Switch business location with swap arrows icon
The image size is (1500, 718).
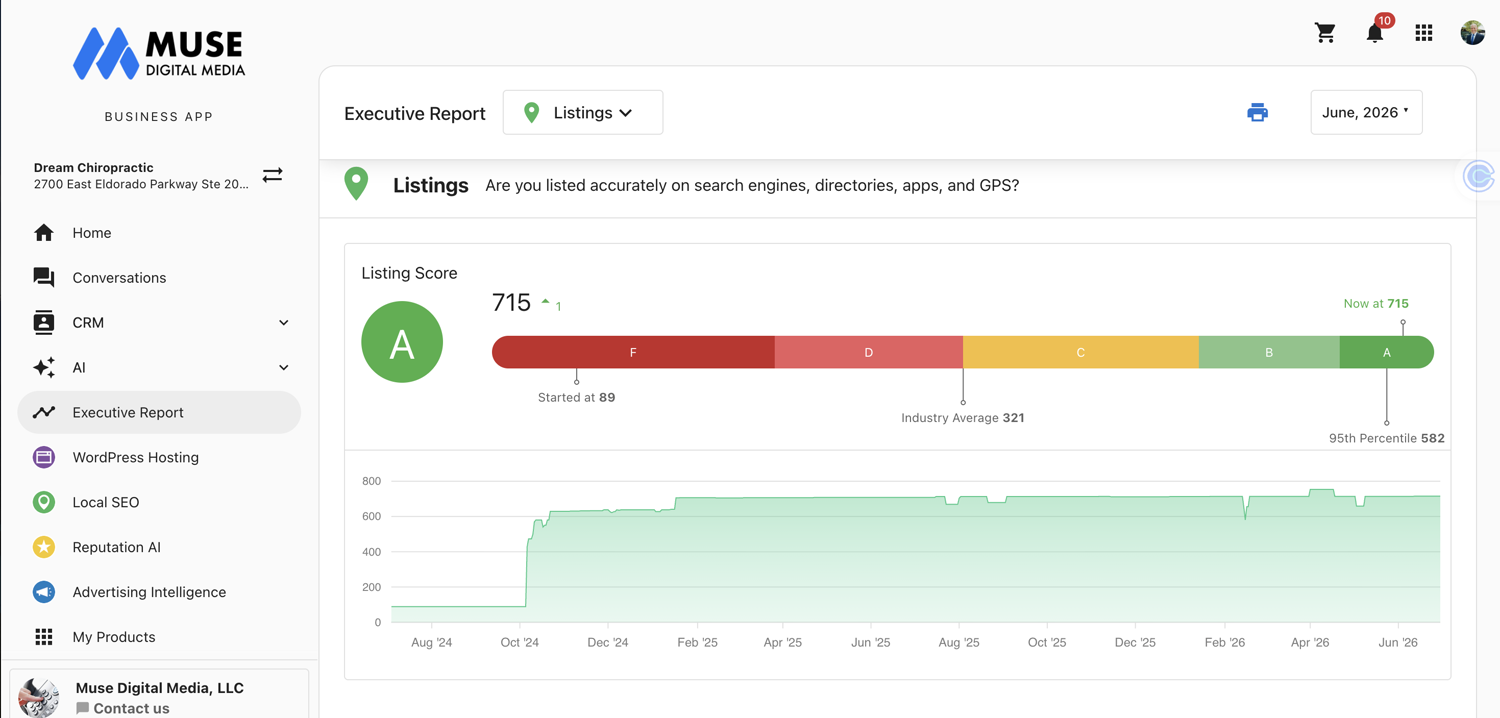272,175
